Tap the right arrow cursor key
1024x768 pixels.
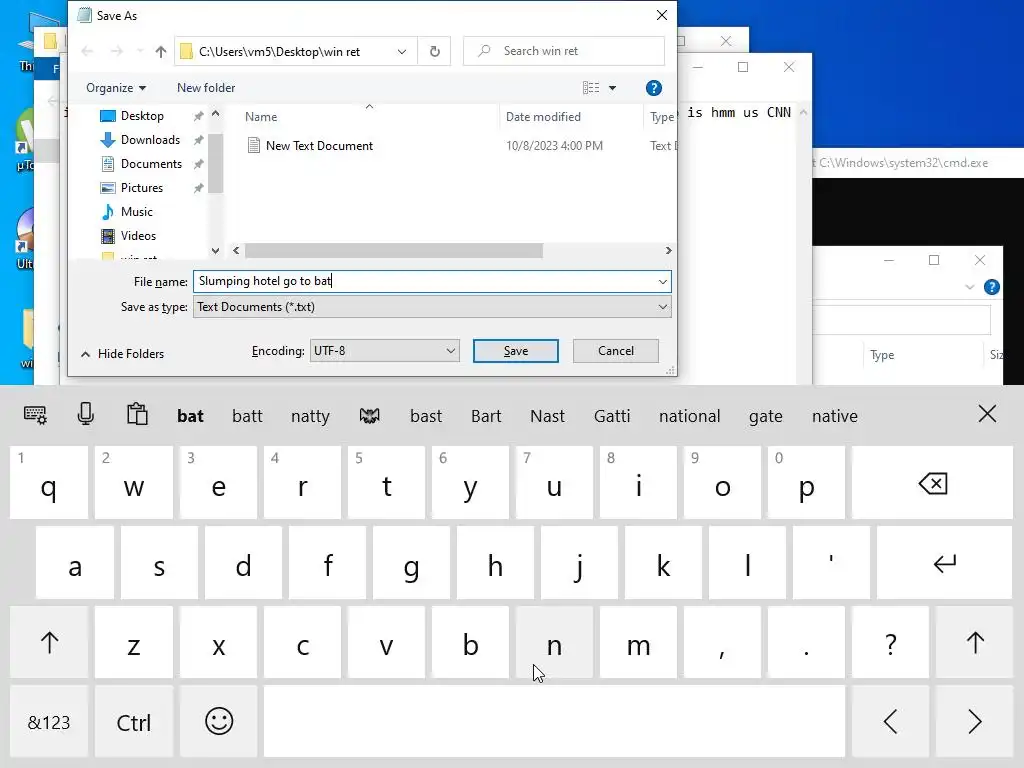[974, 722]
